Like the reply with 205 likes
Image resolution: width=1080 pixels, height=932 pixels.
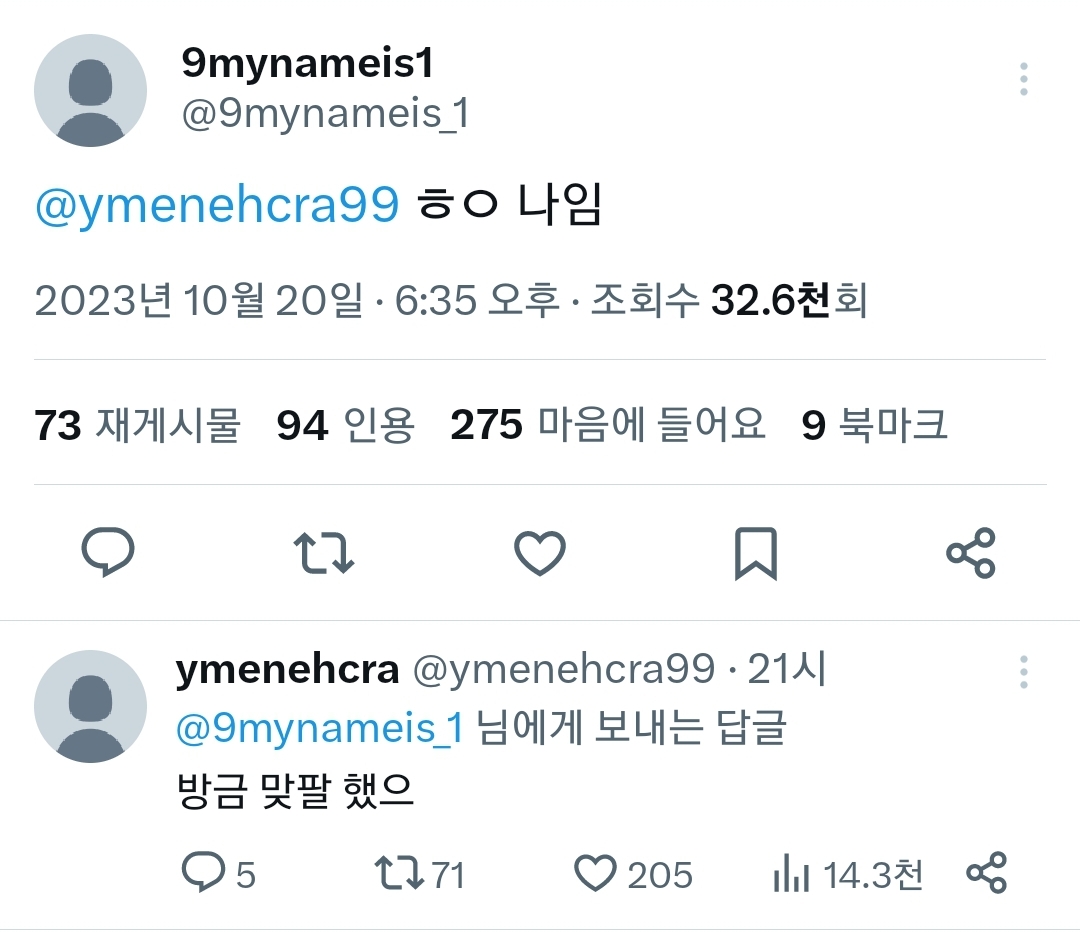(x=596, y=875)
